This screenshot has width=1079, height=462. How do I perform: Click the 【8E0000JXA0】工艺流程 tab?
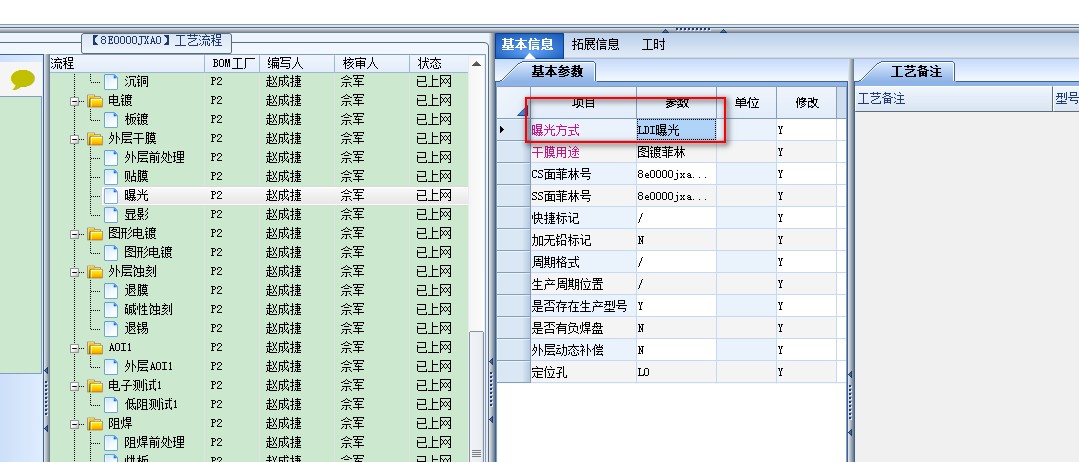pos(156,41)
